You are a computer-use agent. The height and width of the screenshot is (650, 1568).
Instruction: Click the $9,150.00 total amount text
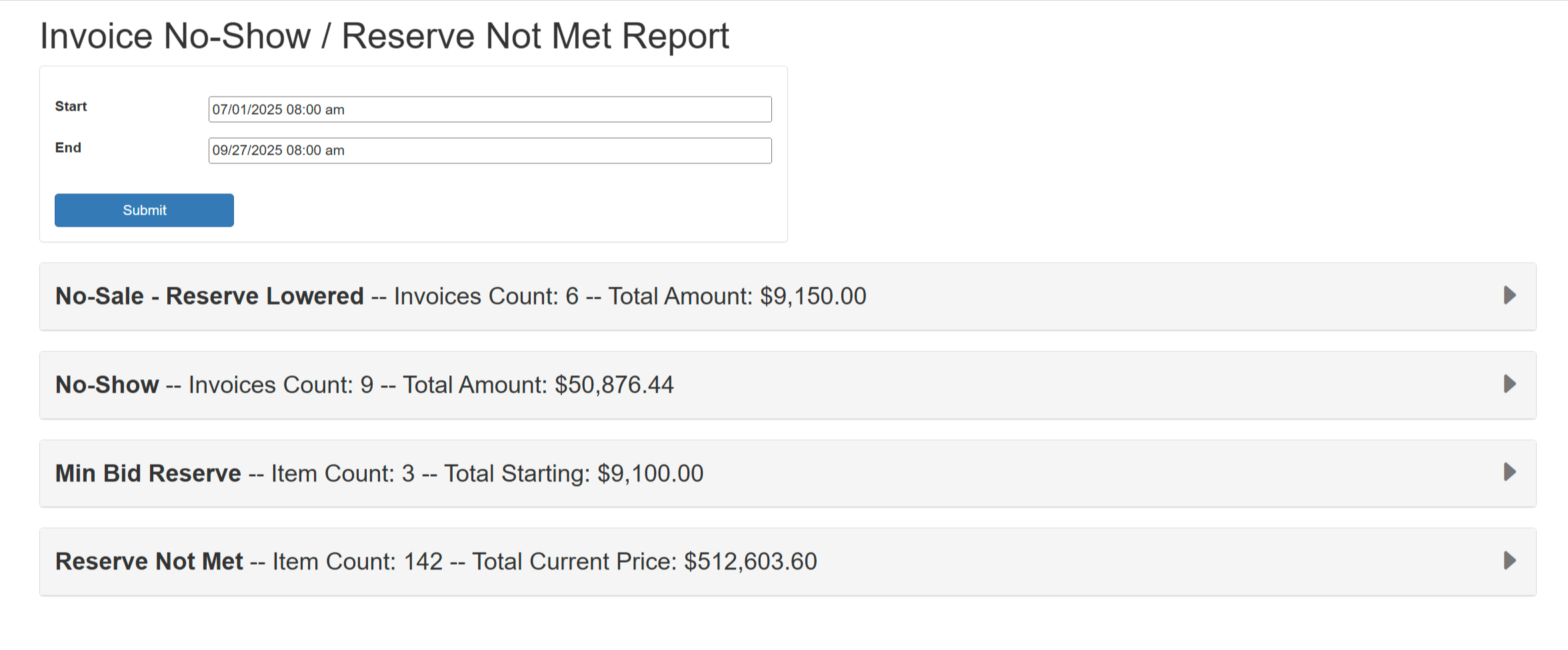click(x=813, y=296)
